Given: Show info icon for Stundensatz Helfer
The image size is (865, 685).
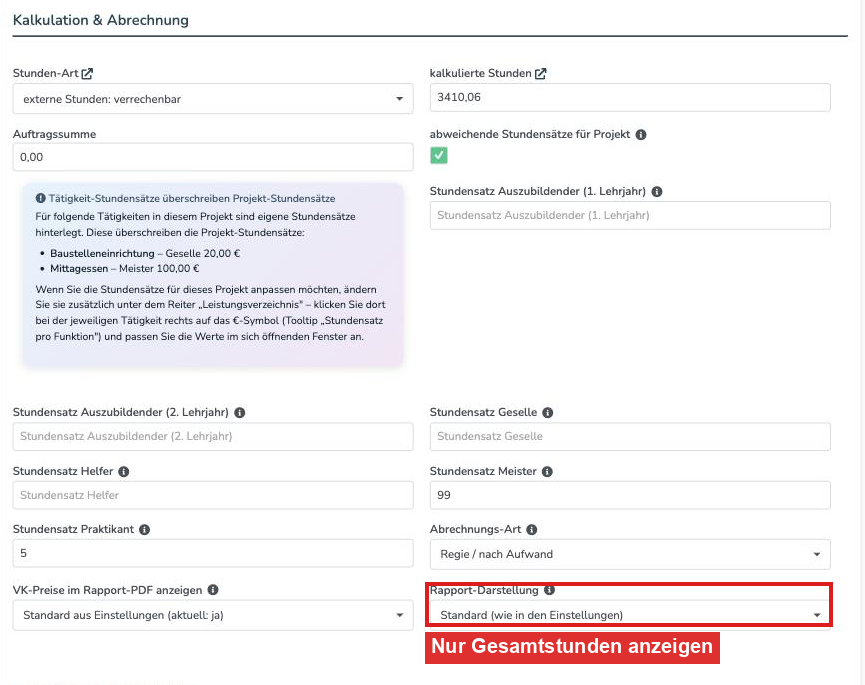Looking at the screenshot, I should tap(124, 472).
